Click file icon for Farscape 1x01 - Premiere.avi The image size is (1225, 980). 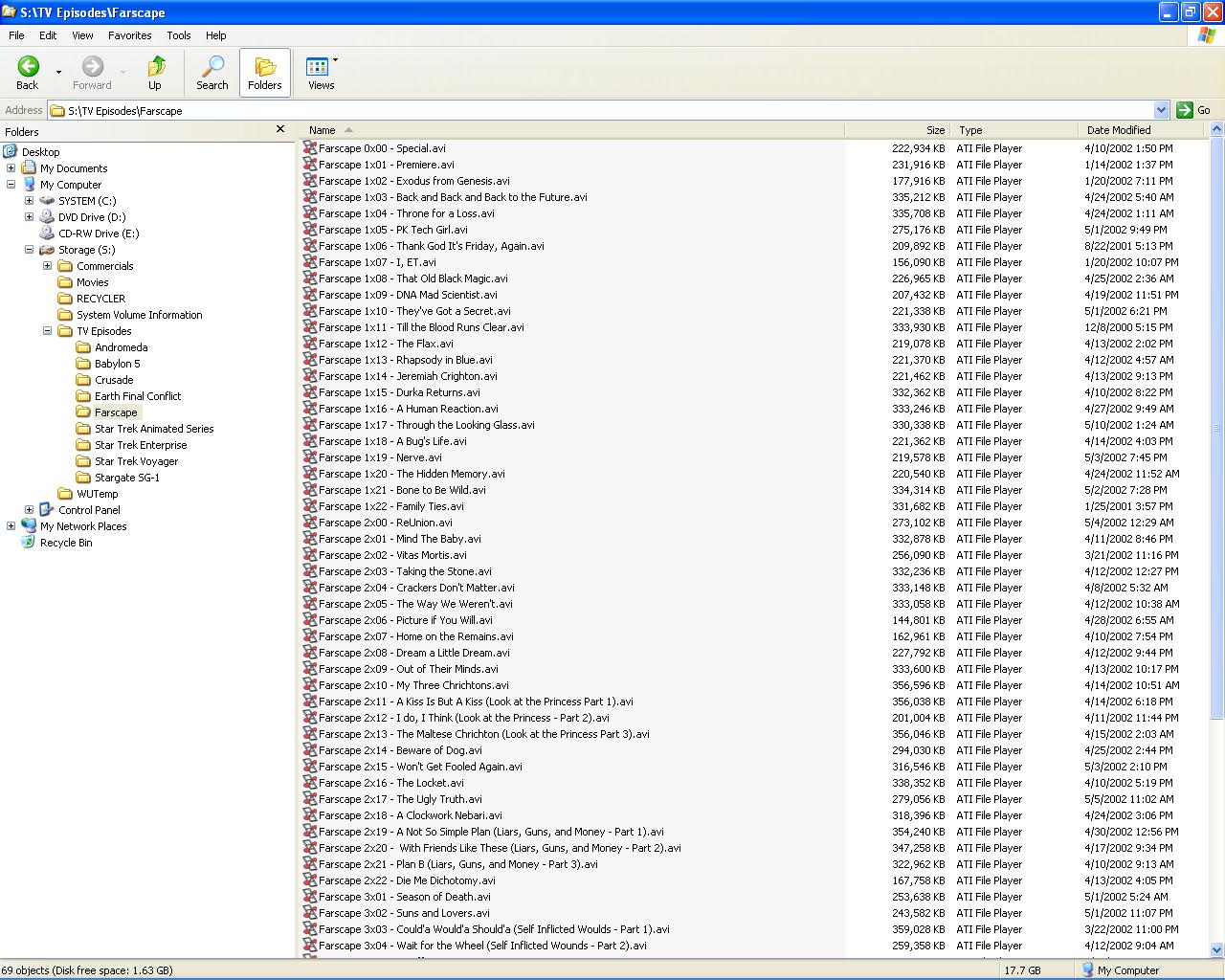point(310,165)
